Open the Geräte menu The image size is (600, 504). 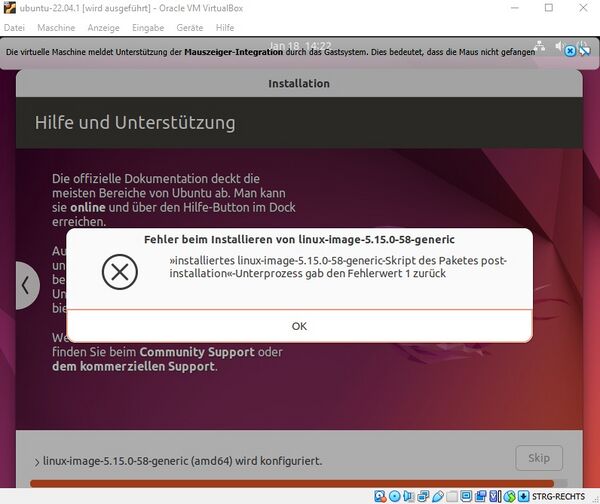coord(189,28)
